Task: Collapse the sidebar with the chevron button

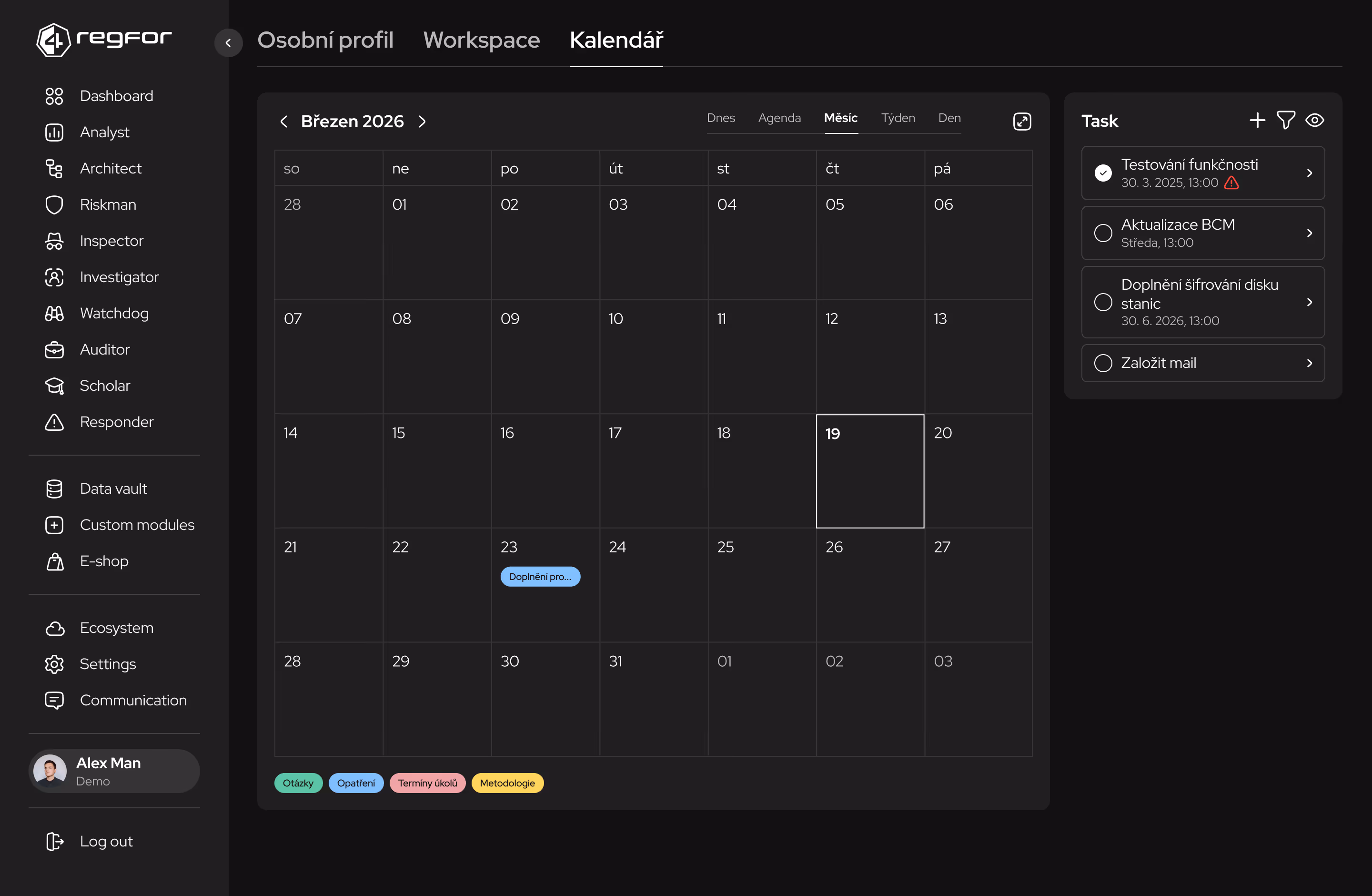Action: [x=228, y=43]
